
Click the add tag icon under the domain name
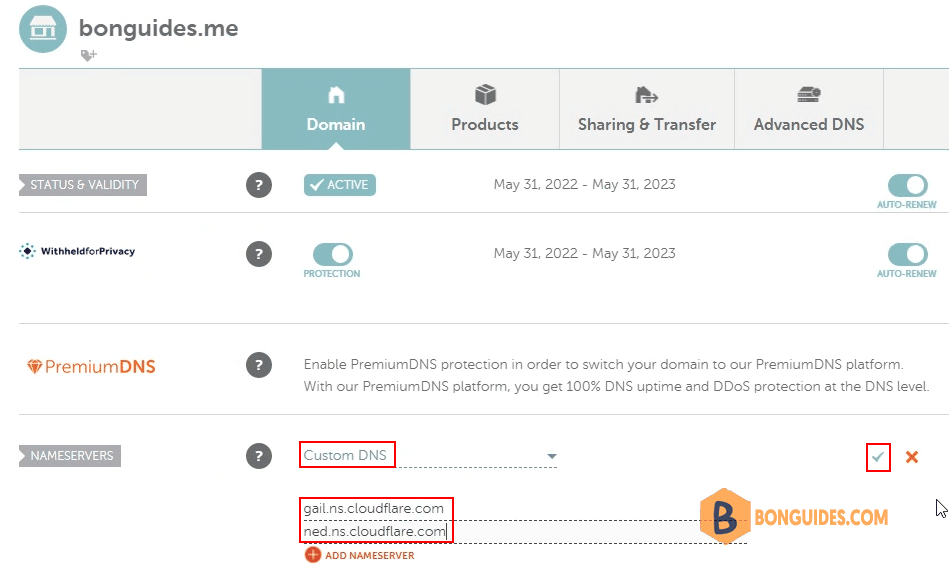tap(88, 56)
